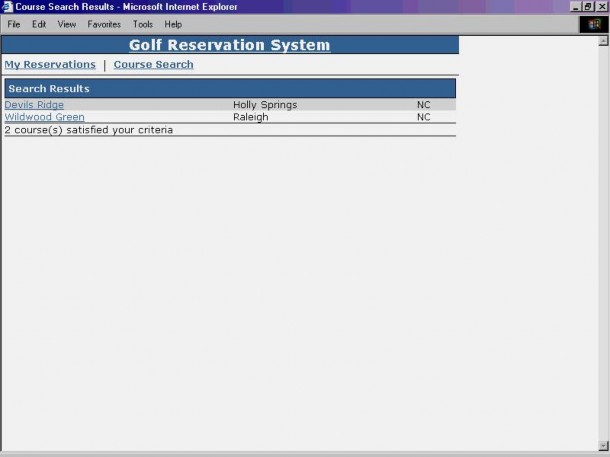Open the Devils Ridge course

click(x=34, y=105)
